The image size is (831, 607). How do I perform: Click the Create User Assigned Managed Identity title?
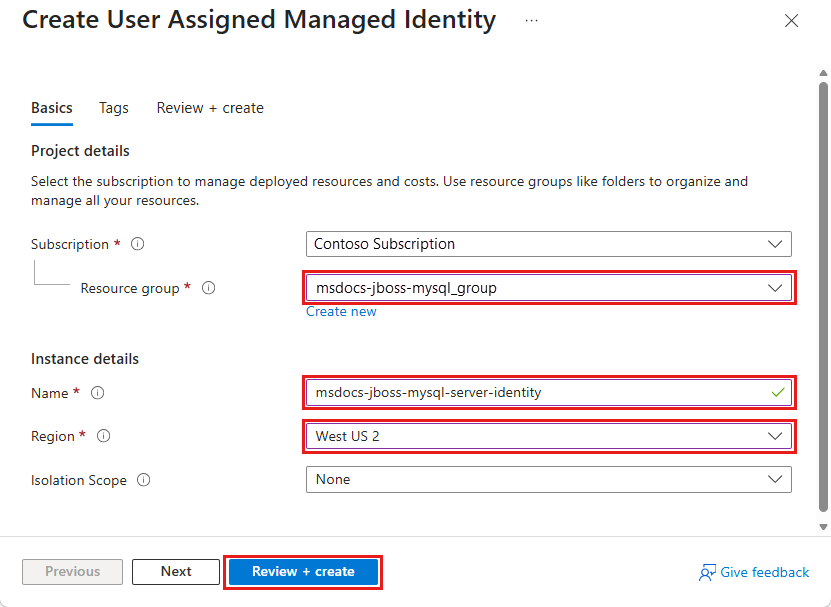click(x=259, y=20)
